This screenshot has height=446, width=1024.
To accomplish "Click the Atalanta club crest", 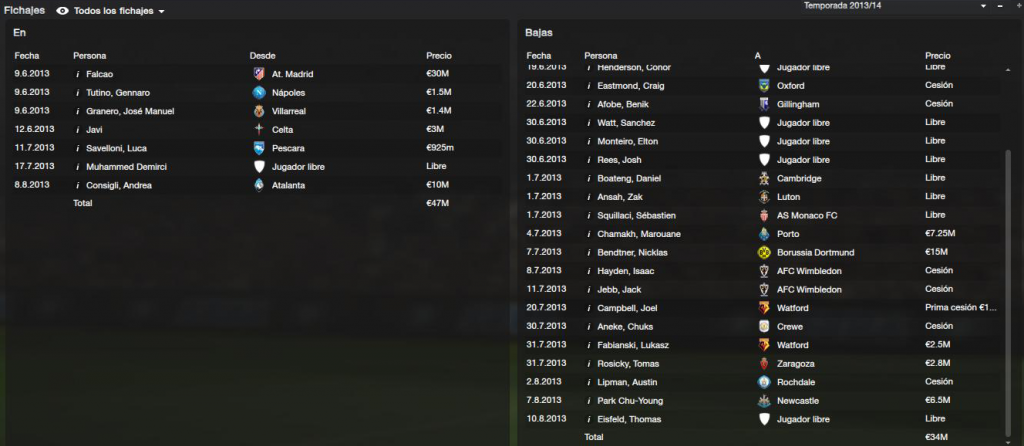I will 259,185.
